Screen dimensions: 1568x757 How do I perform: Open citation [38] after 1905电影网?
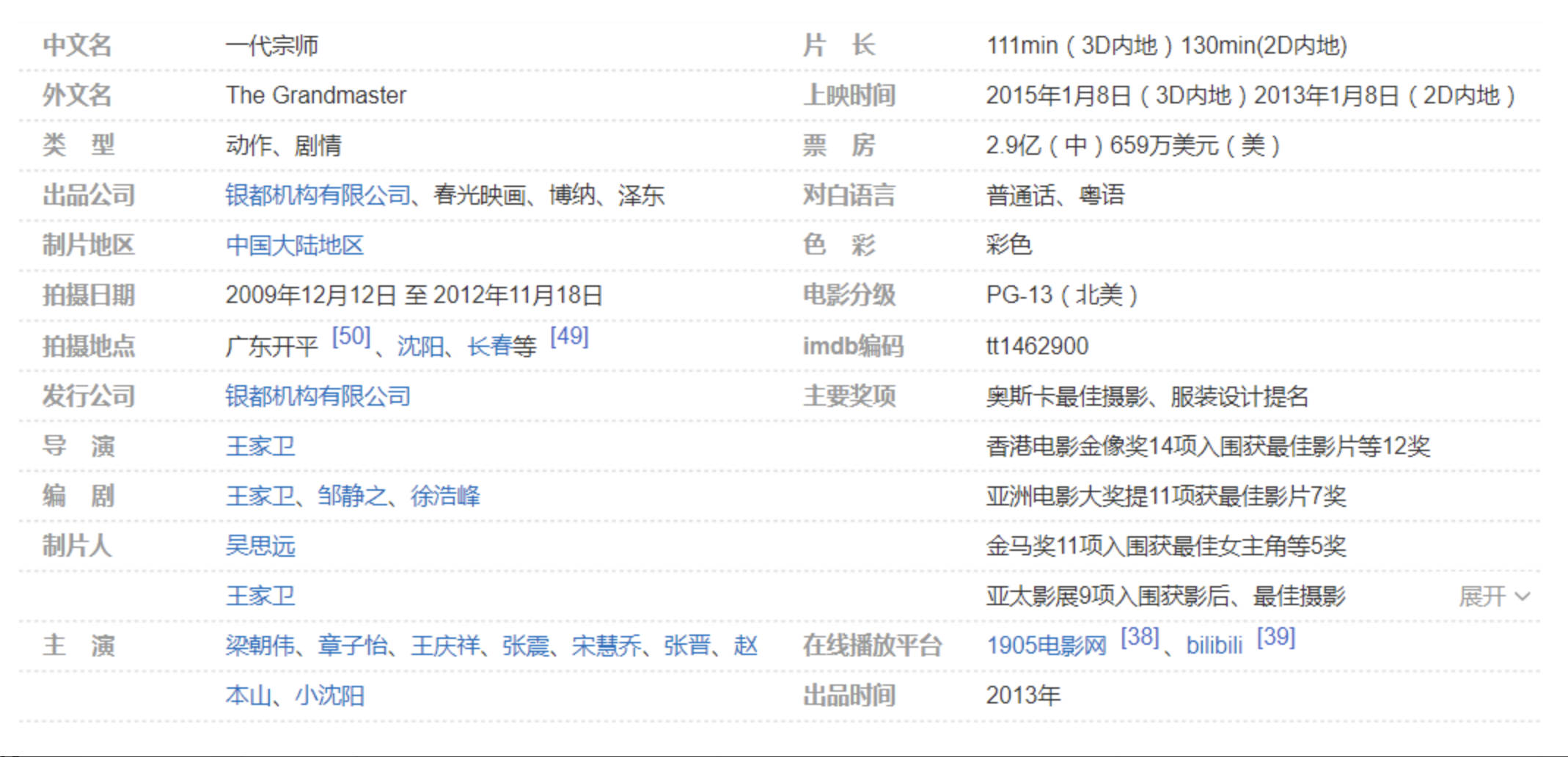(x=1140, y=637)
